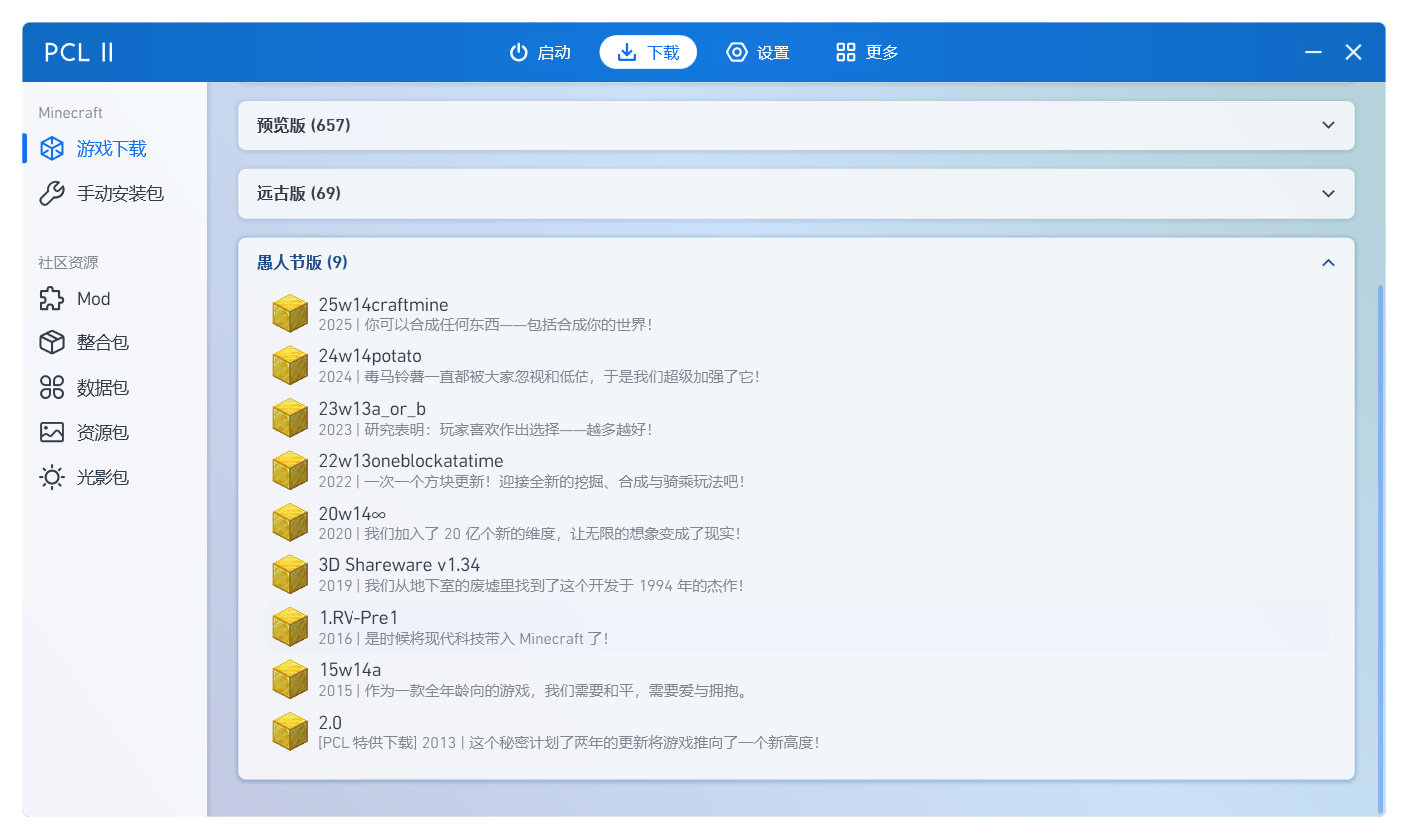
Task: Select 游戏下载 in the sidebar
Action: (115, 148)
